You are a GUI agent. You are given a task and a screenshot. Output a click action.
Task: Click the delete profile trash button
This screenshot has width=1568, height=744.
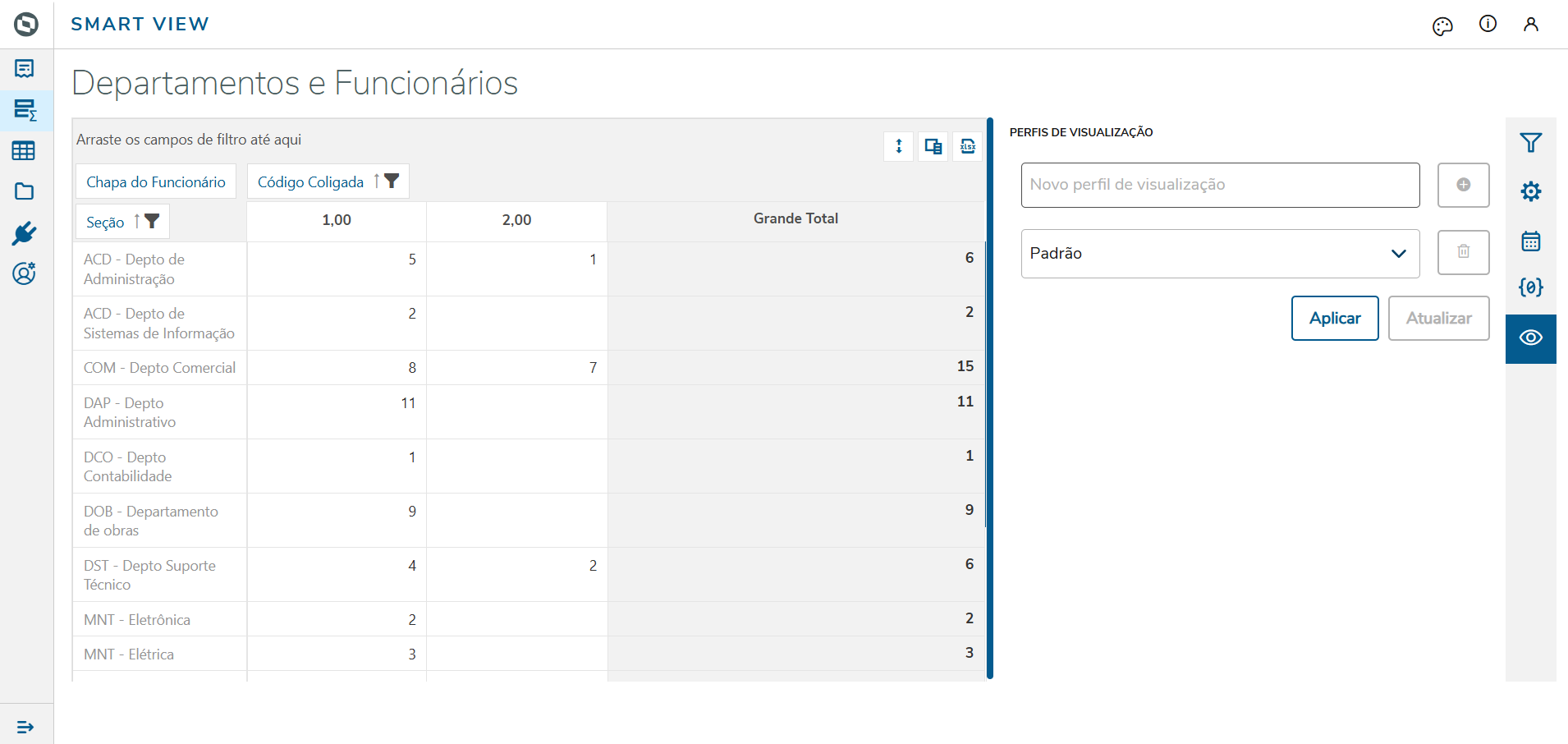coord(1464,252)
